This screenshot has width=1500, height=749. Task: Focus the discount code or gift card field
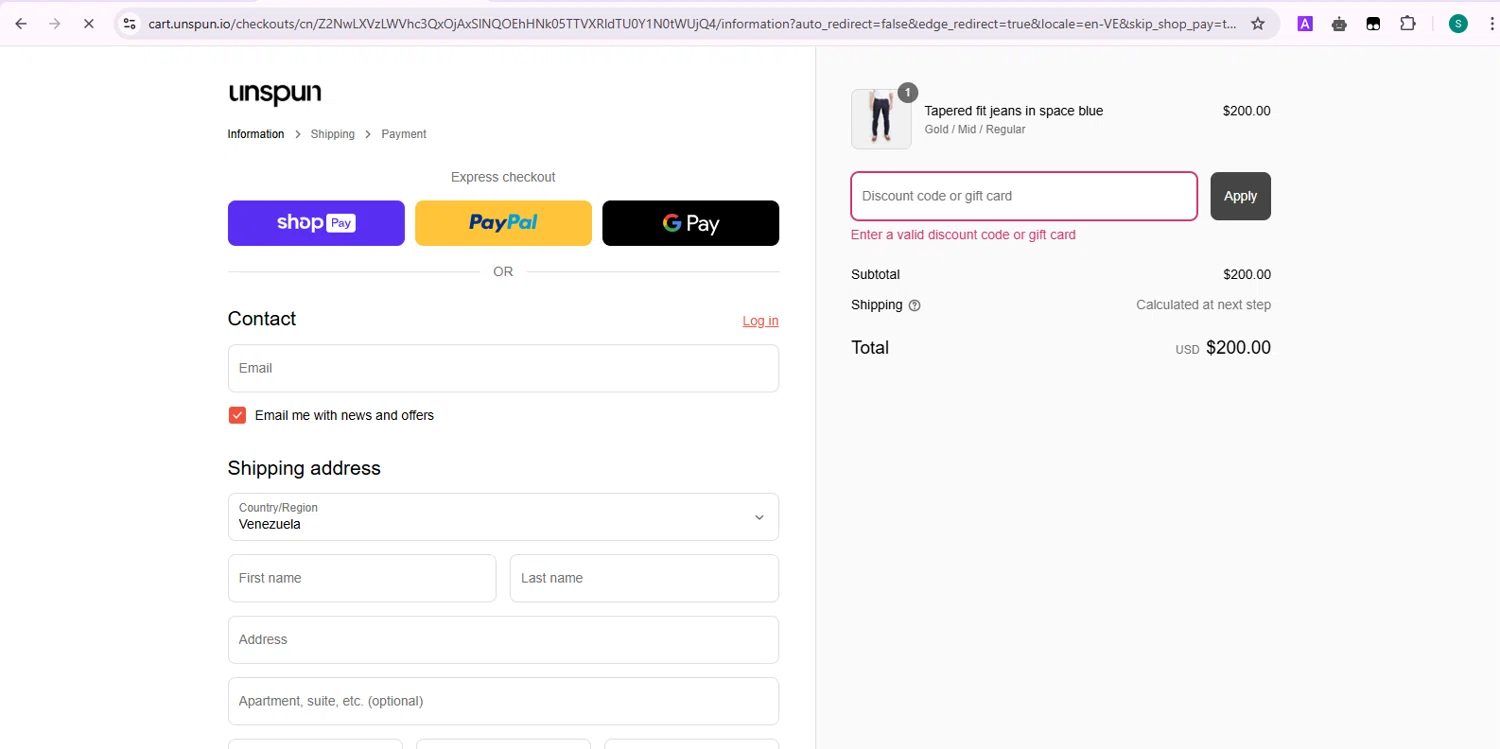[1024, 196]
